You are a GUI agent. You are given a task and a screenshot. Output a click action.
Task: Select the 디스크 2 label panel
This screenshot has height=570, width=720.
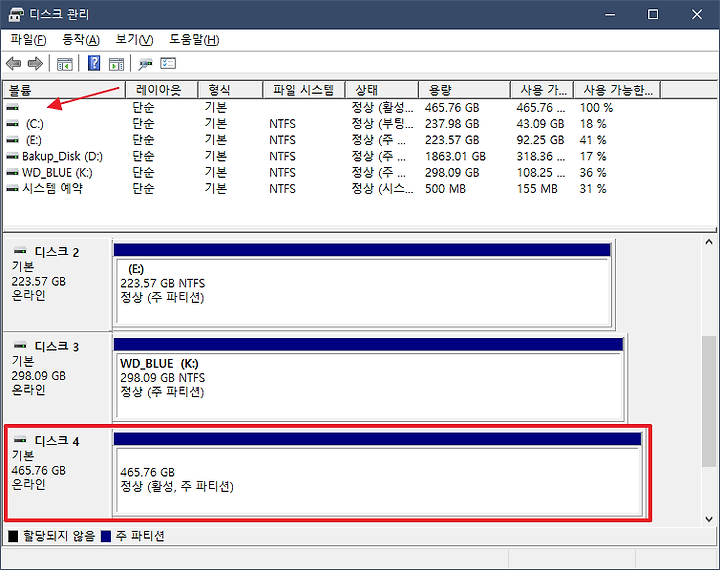[58, 285]
